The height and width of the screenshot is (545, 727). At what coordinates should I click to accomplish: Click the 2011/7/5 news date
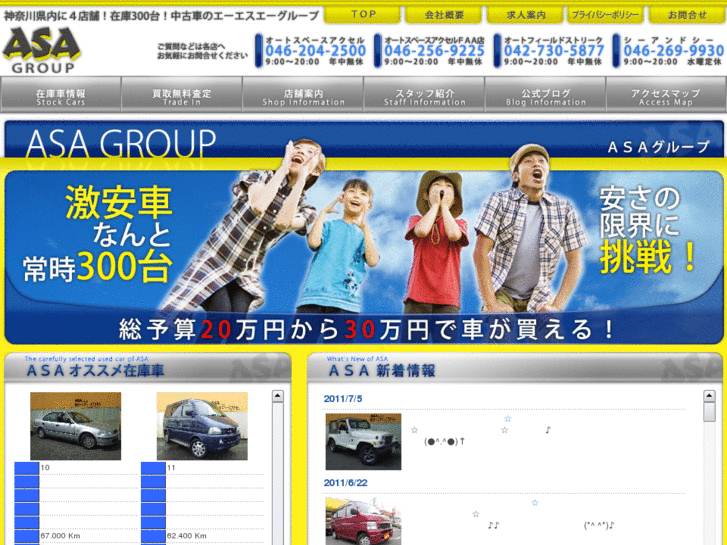click(x=343, y=399)
